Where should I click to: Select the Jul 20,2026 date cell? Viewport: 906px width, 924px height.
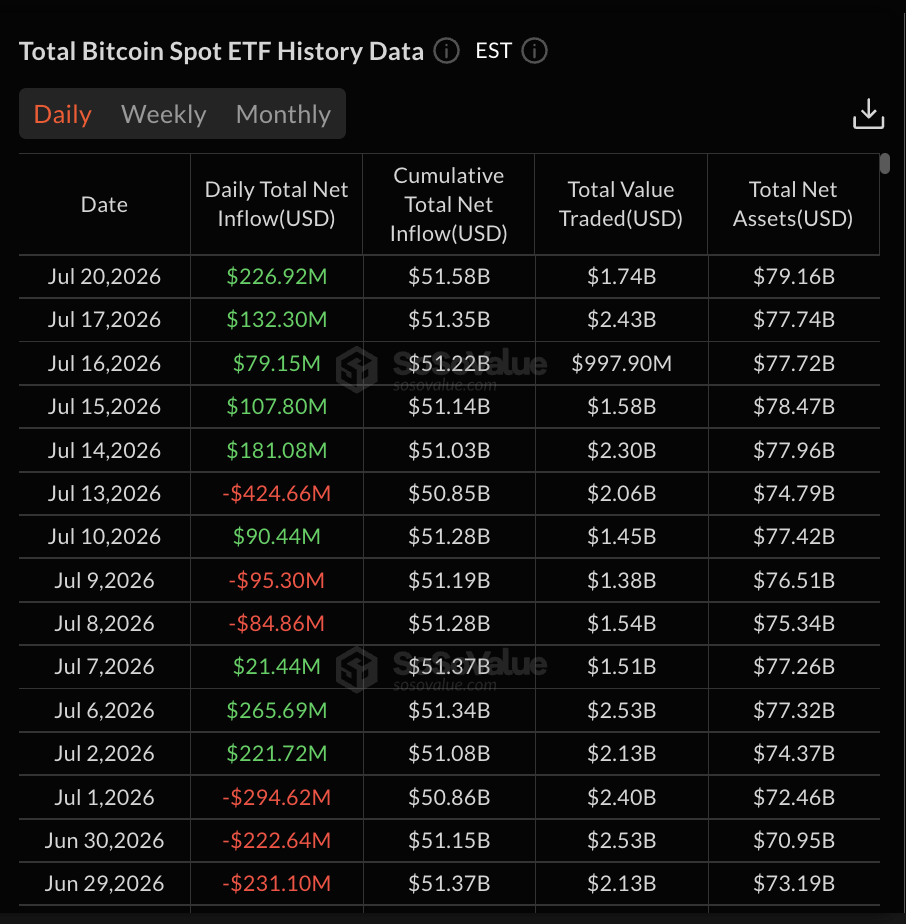click(104, 276)
